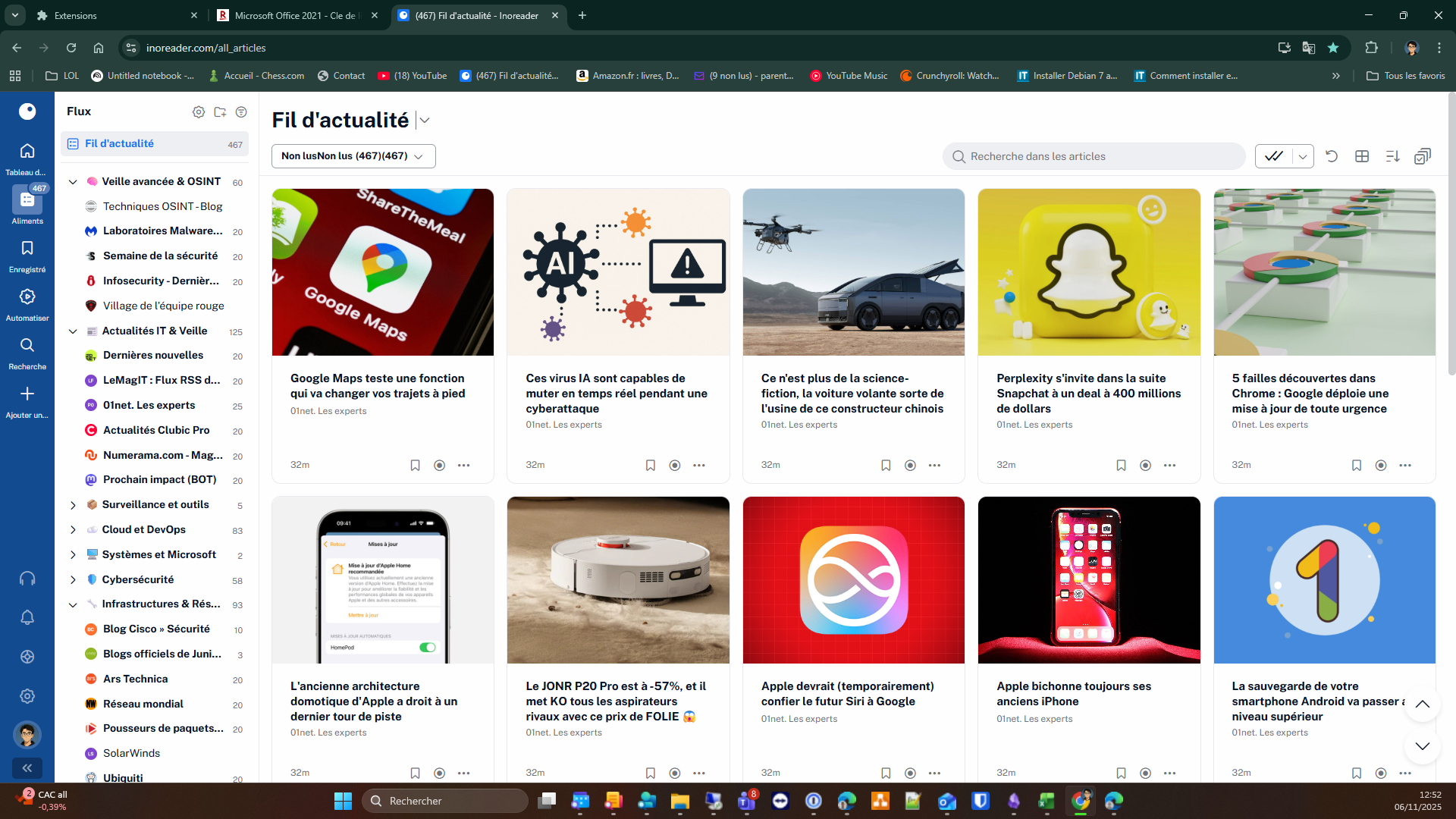Bookmark the JONR P20 Pro article
This screenshot has height=819, width=1456.
click(x=650, y=773)
